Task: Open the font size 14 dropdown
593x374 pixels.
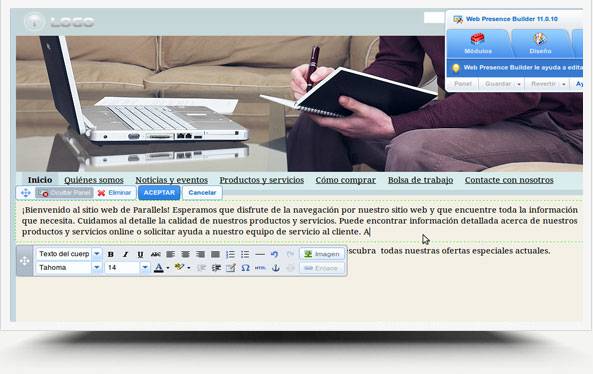Action: 145,267
